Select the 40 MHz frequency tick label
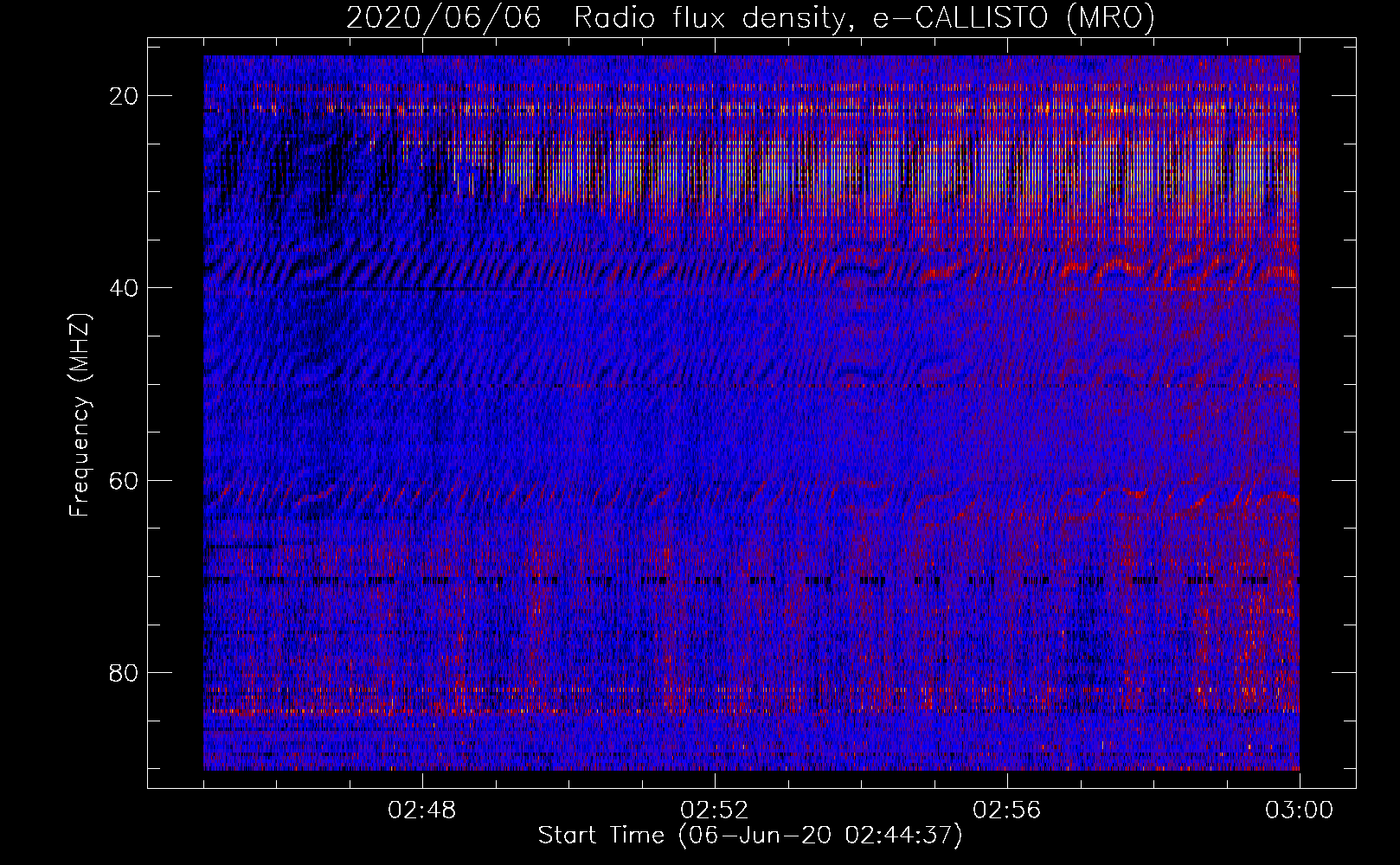The width and height of the screenshot is (1400, 865). coord(125,288)
